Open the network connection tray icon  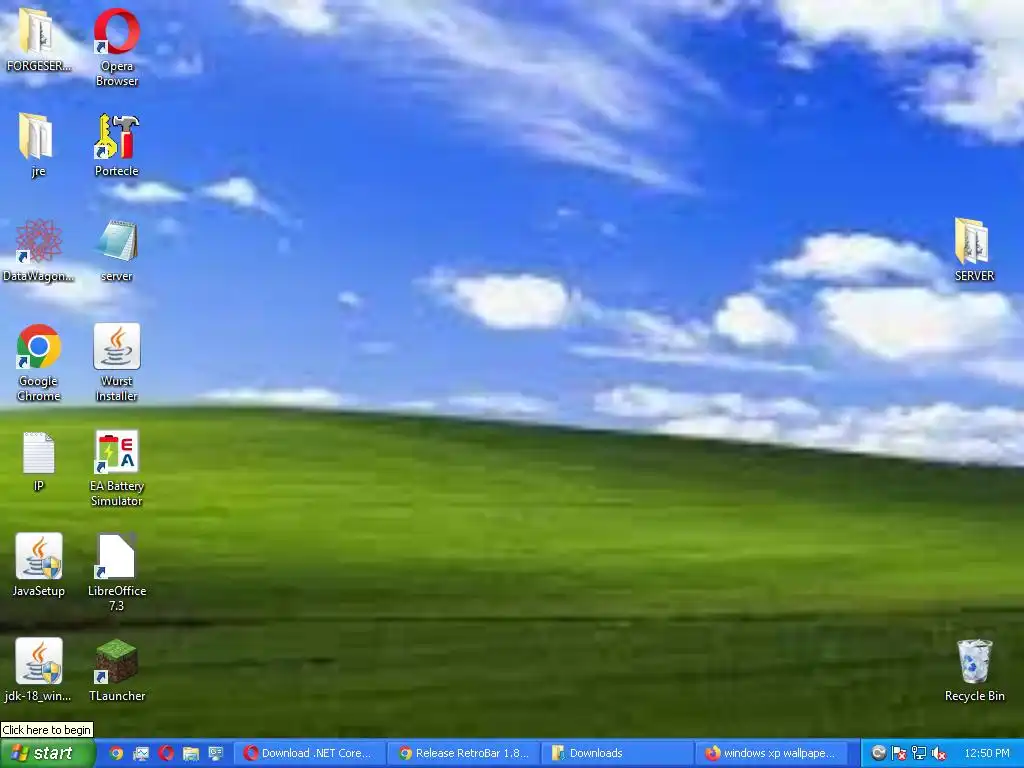[919, 754]
